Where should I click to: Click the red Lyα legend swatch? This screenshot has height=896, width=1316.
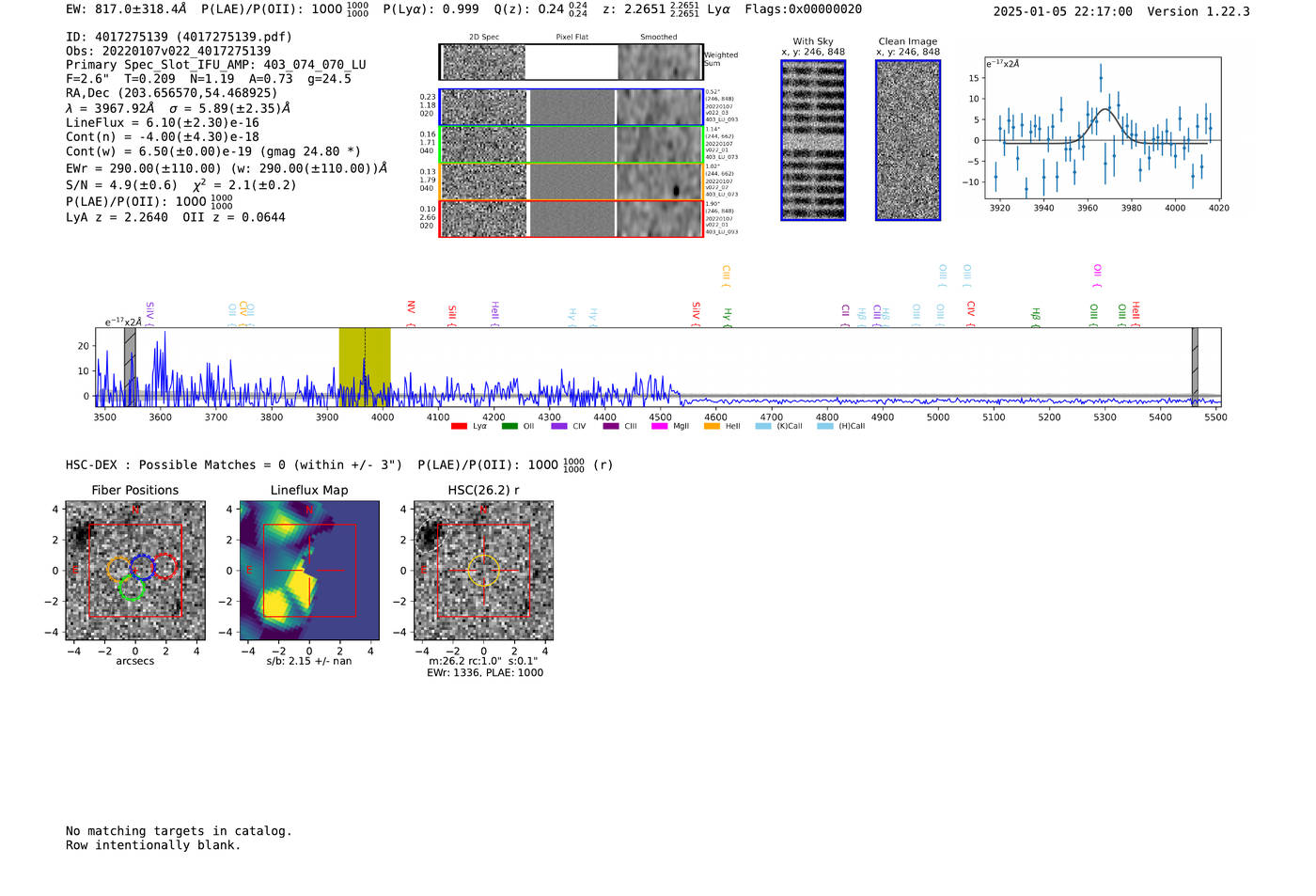pyautogui.click(x=459, y=426)
